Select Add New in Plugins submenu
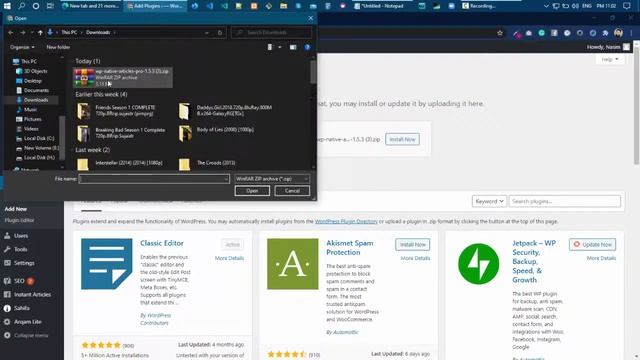The image size is (640, 360). pyautogui.click(x=16, y=209)
